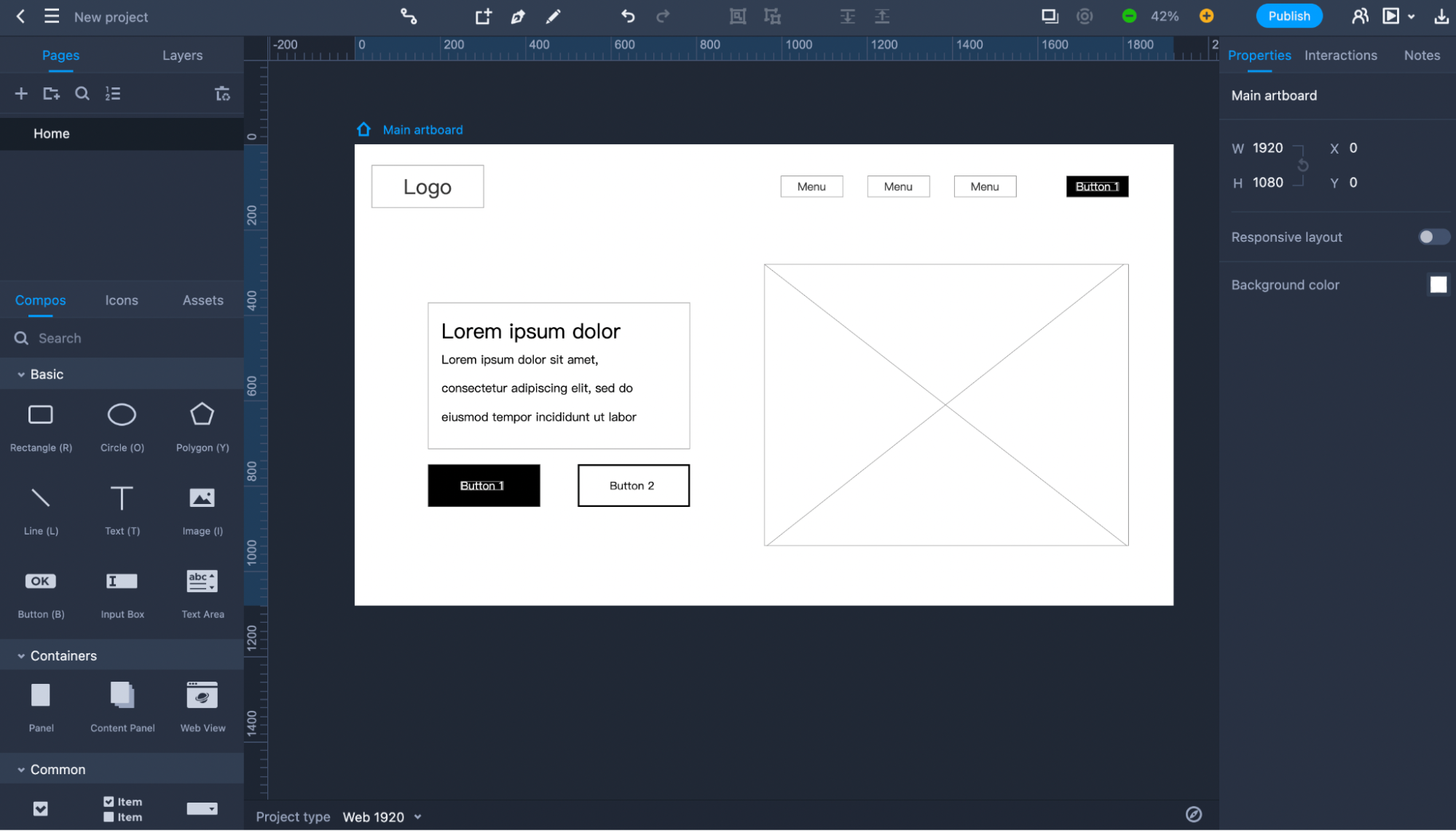Choose the Text Area component
This screenshot has width=1456, height=831.
(202, 595)
